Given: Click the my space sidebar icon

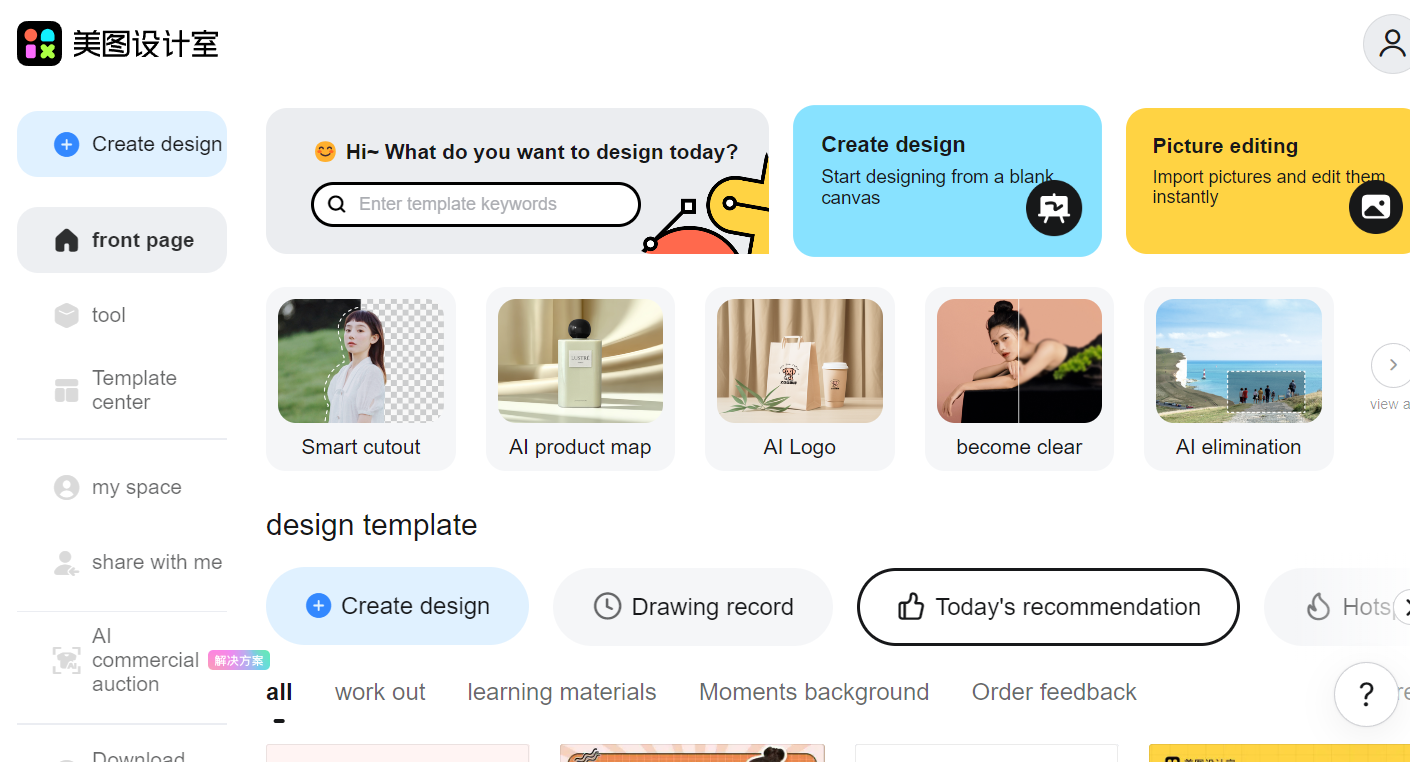Looking at the screenshot, I should tap(66, 487).
